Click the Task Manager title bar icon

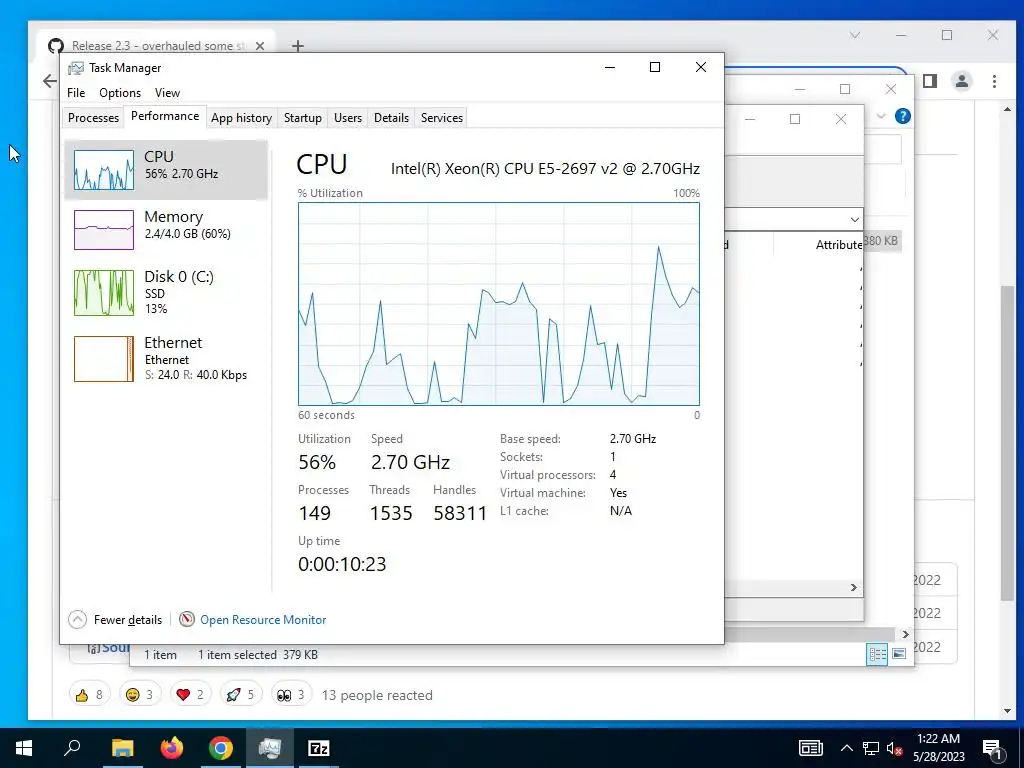pyautogui.click(x=76, y=68)
